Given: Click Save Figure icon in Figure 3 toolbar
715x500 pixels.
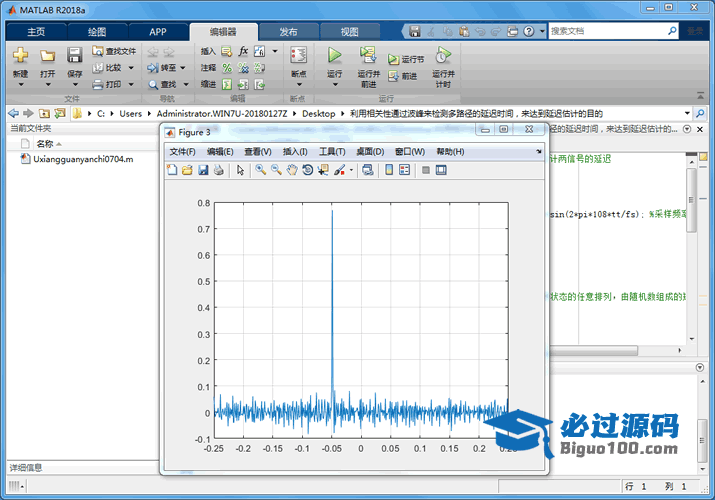Looking at the screenshot, I should tap(203, 170).
